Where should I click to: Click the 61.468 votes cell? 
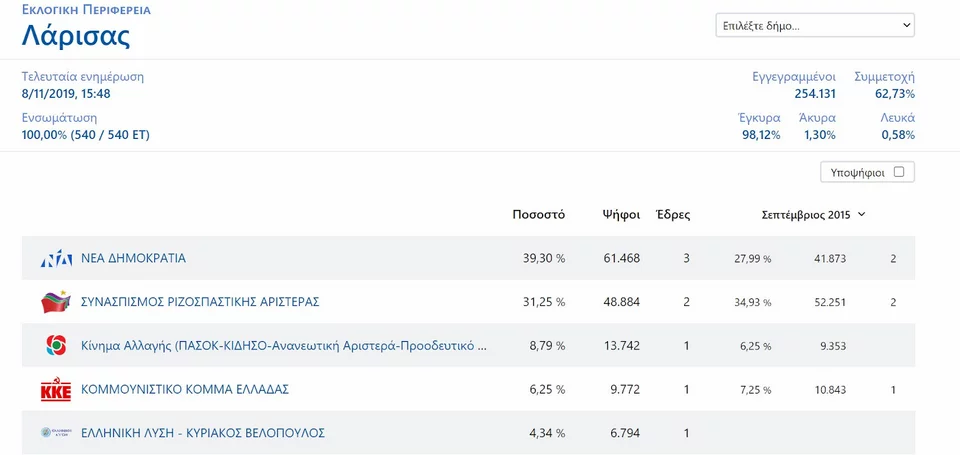click(x=620, y=258)
